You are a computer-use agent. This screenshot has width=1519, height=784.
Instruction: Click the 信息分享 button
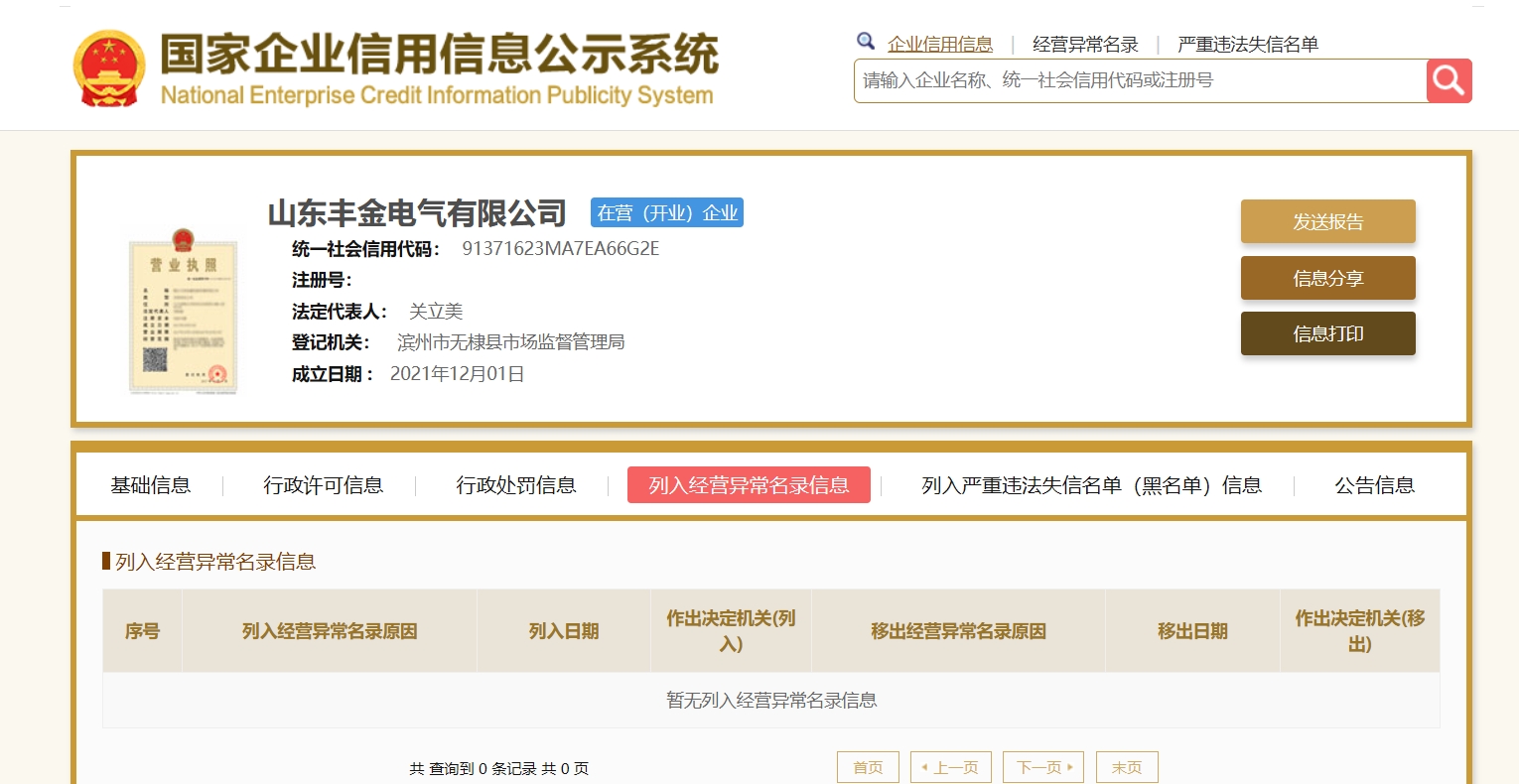(1328, 278)
